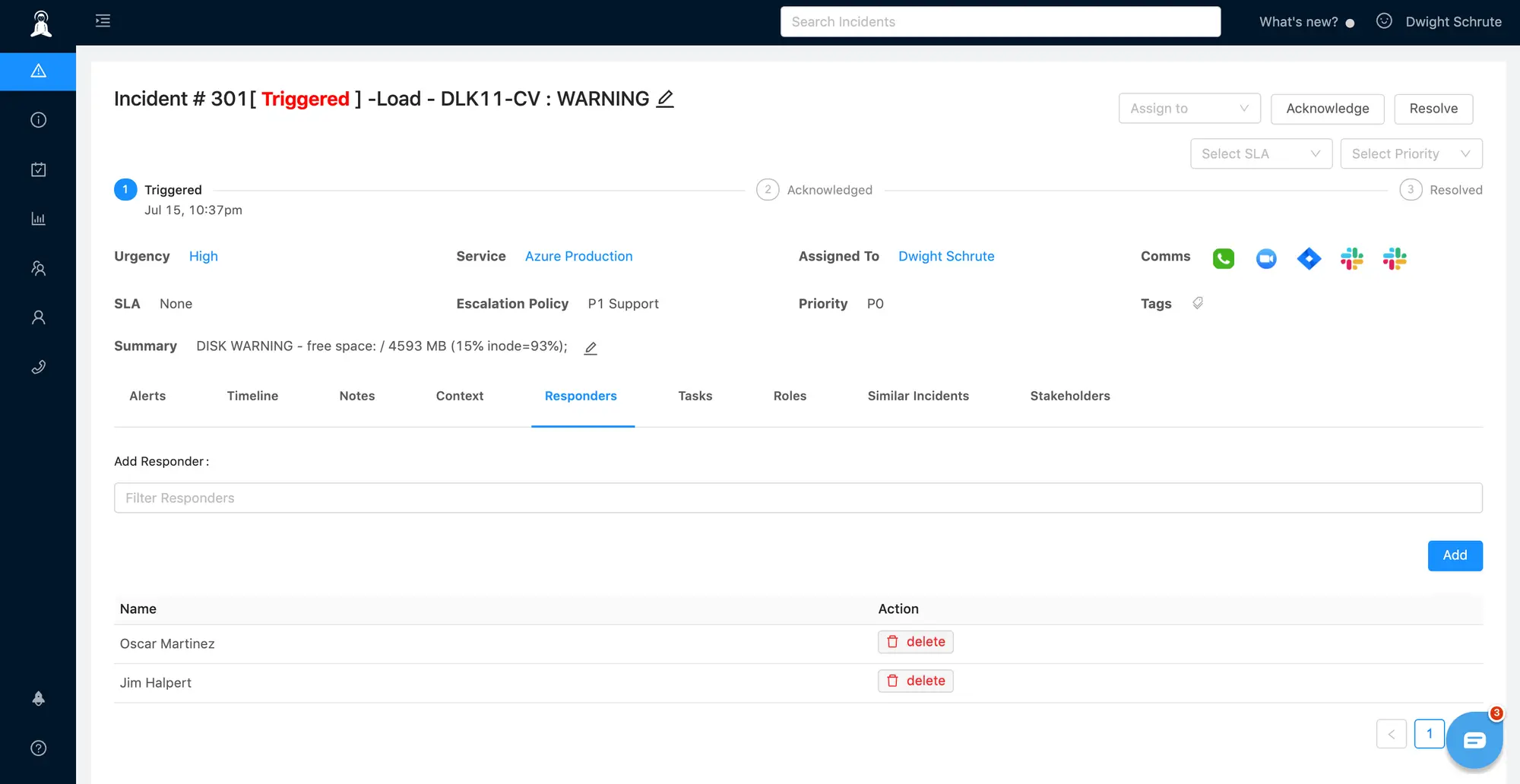
Task: Click the Triggered step 1 marker
Action: coord(125,189)
